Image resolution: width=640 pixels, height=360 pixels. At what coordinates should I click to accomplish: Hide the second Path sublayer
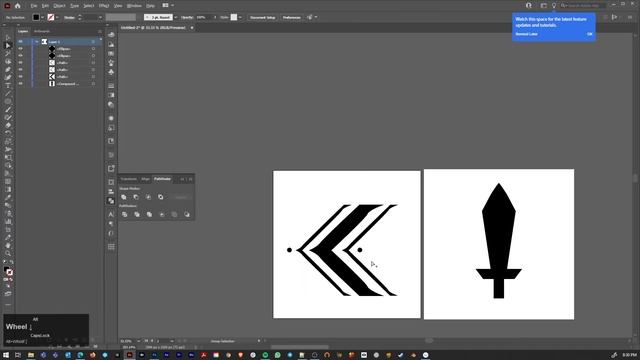20,69
